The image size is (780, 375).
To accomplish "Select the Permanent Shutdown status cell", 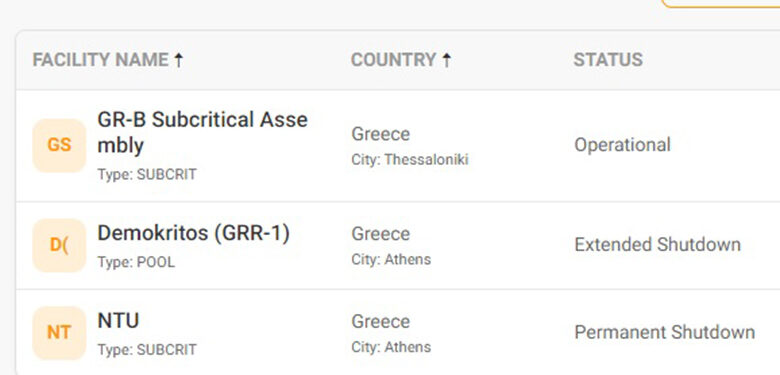I will point(665,332).
